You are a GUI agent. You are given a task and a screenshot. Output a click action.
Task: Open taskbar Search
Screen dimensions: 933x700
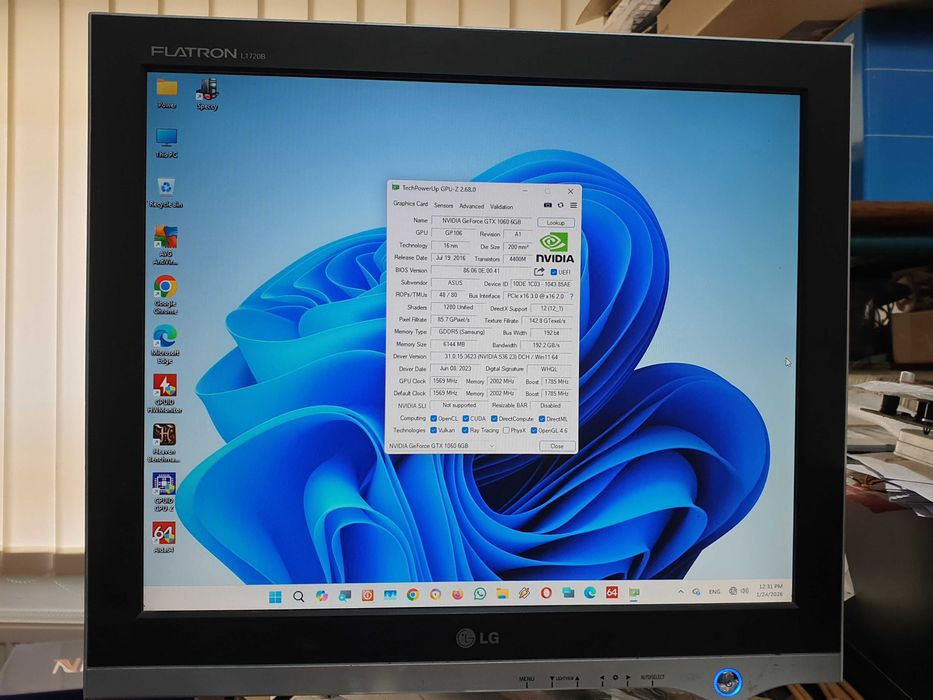pos(299,596)
